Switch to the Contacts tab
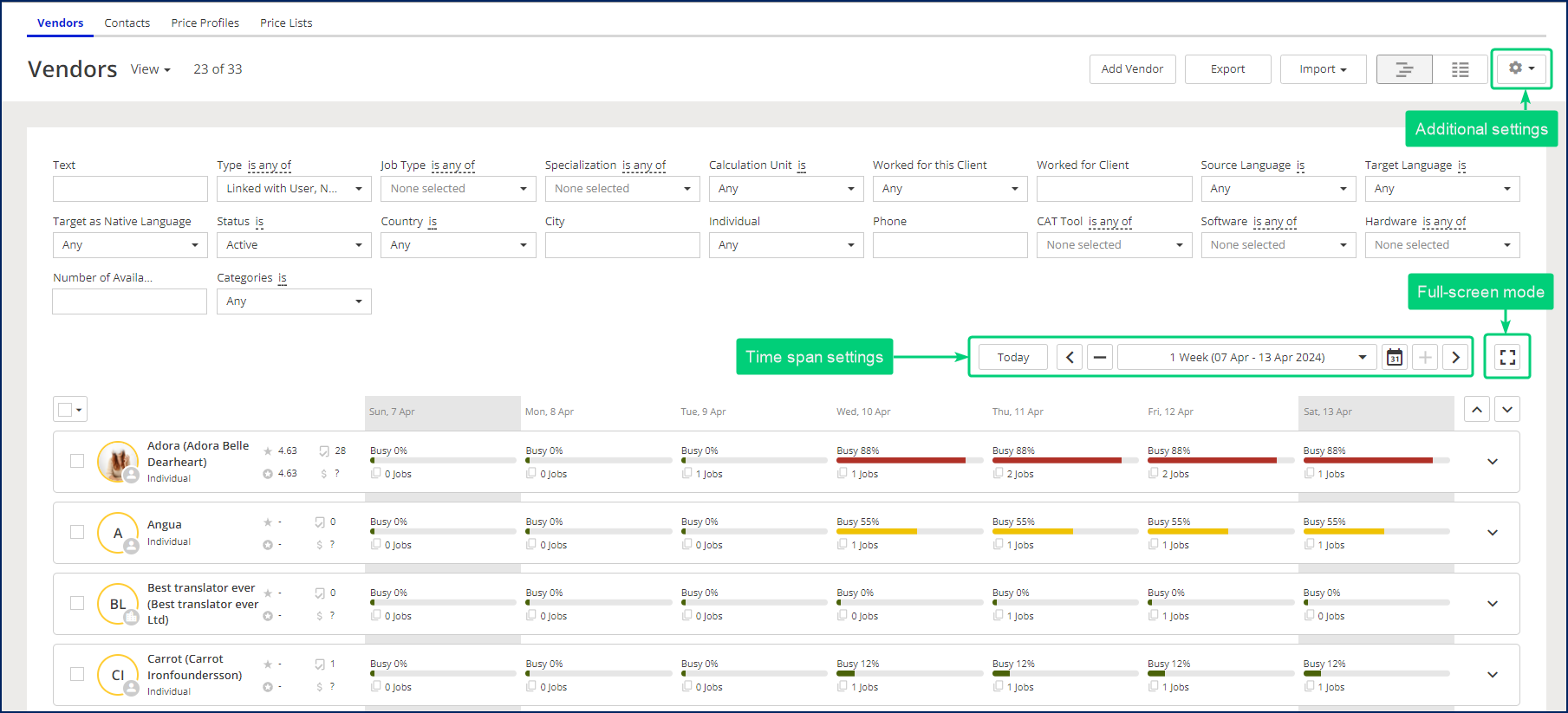 pos(127,23)
